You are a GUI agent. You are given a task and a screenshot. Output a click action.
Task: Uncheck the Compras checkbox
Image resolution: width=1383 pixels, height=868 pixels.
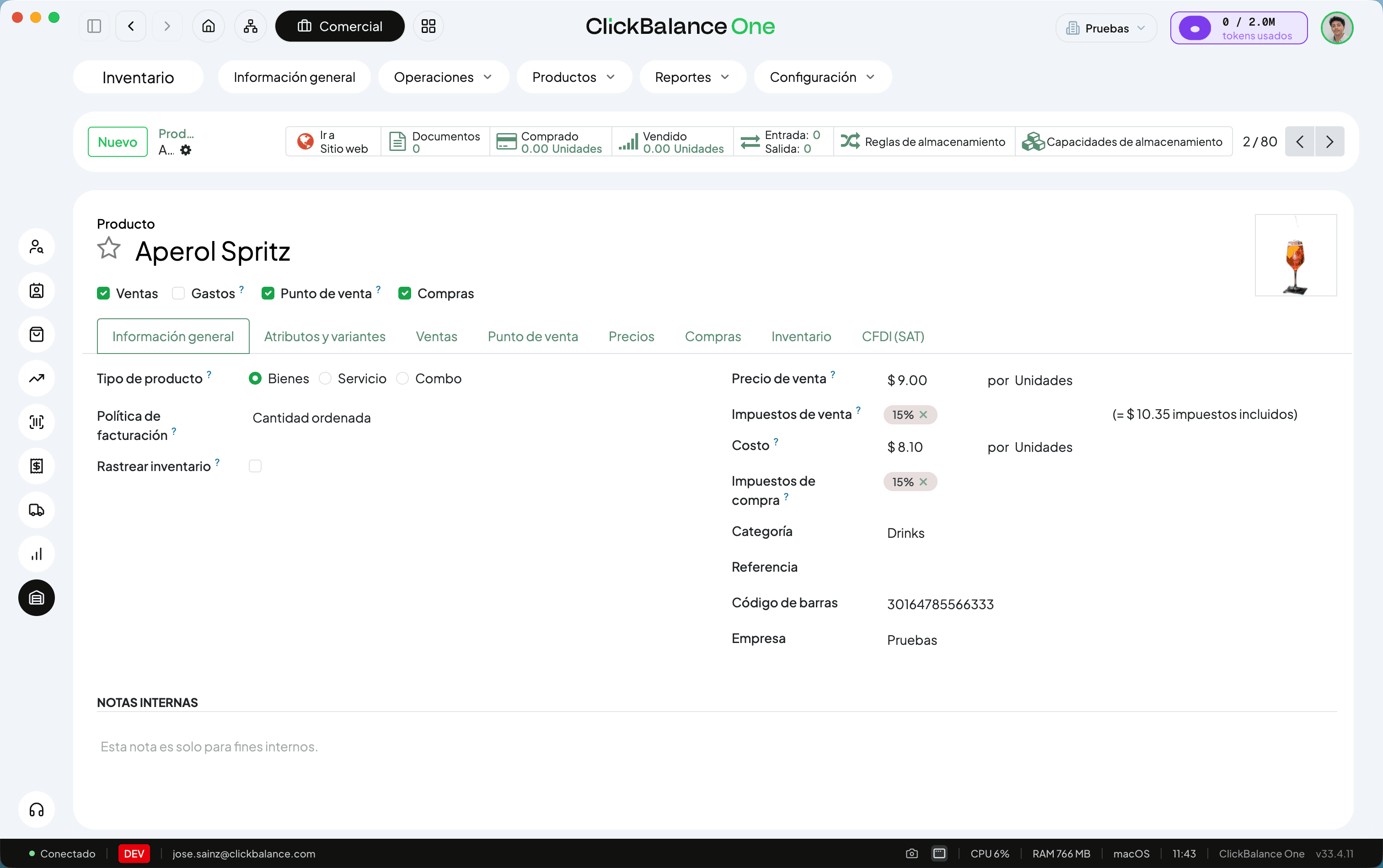click(x=405, y=293)
